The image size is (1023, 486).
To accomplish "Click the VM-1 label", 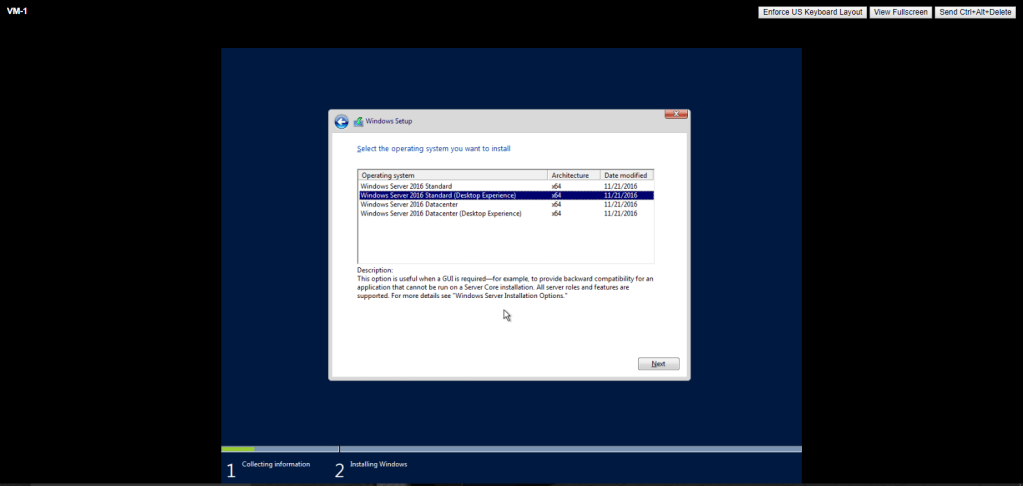I will [x=17, y=11].
